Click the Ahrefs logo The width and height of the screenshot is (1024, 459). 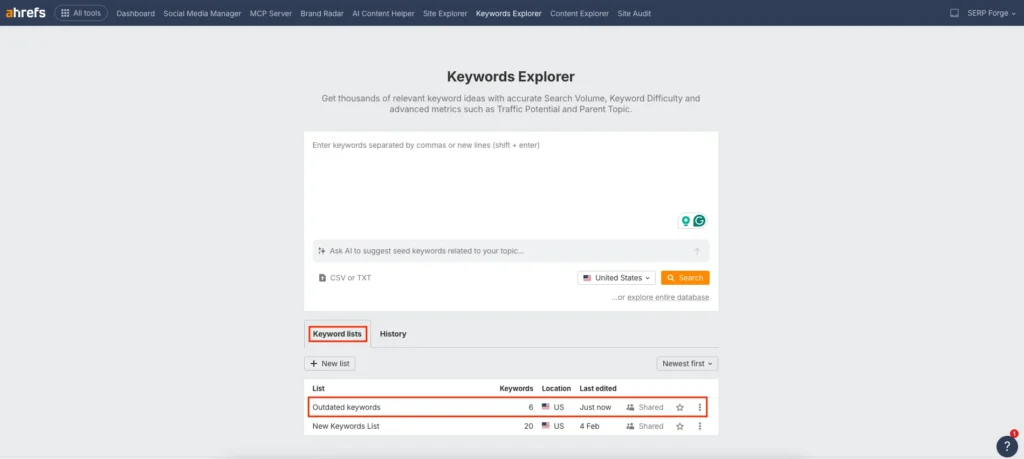point(25,13)
